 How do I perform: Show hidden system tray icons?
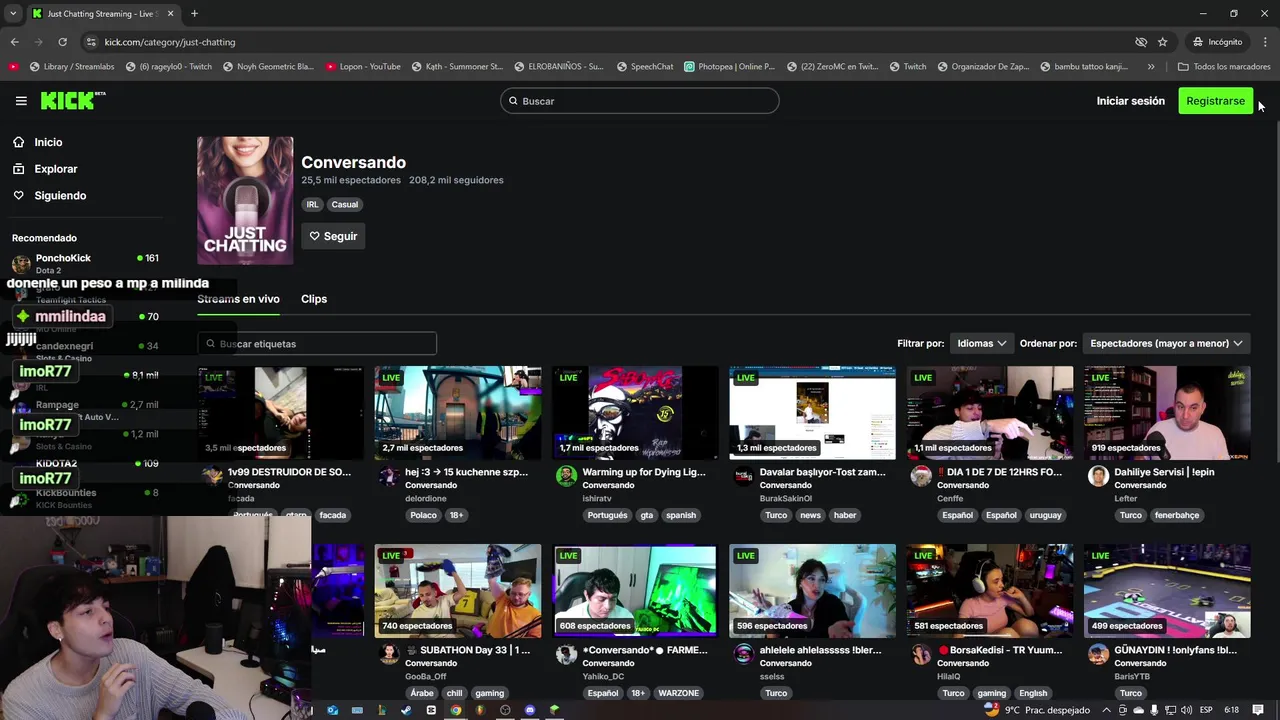coord(1106,710)
